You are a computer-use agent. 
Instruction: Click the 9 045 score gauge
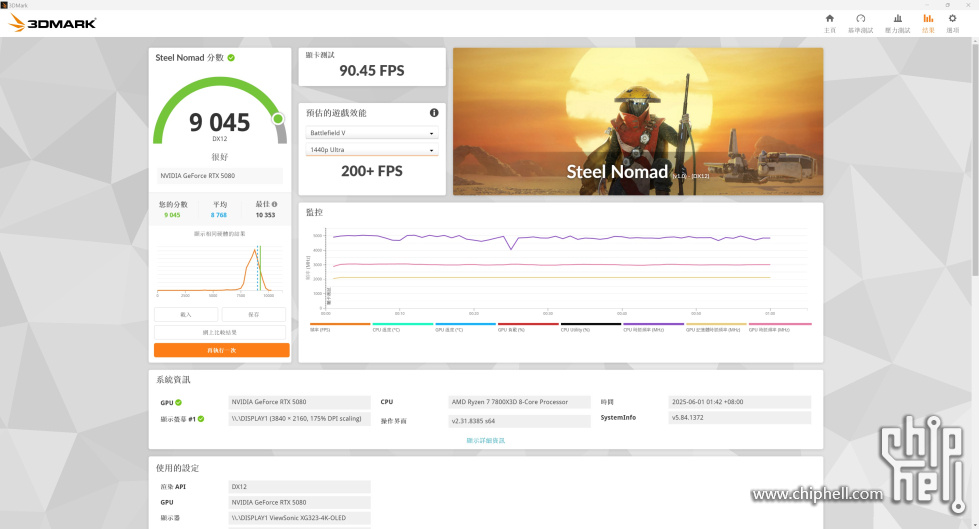click(220, 112)
